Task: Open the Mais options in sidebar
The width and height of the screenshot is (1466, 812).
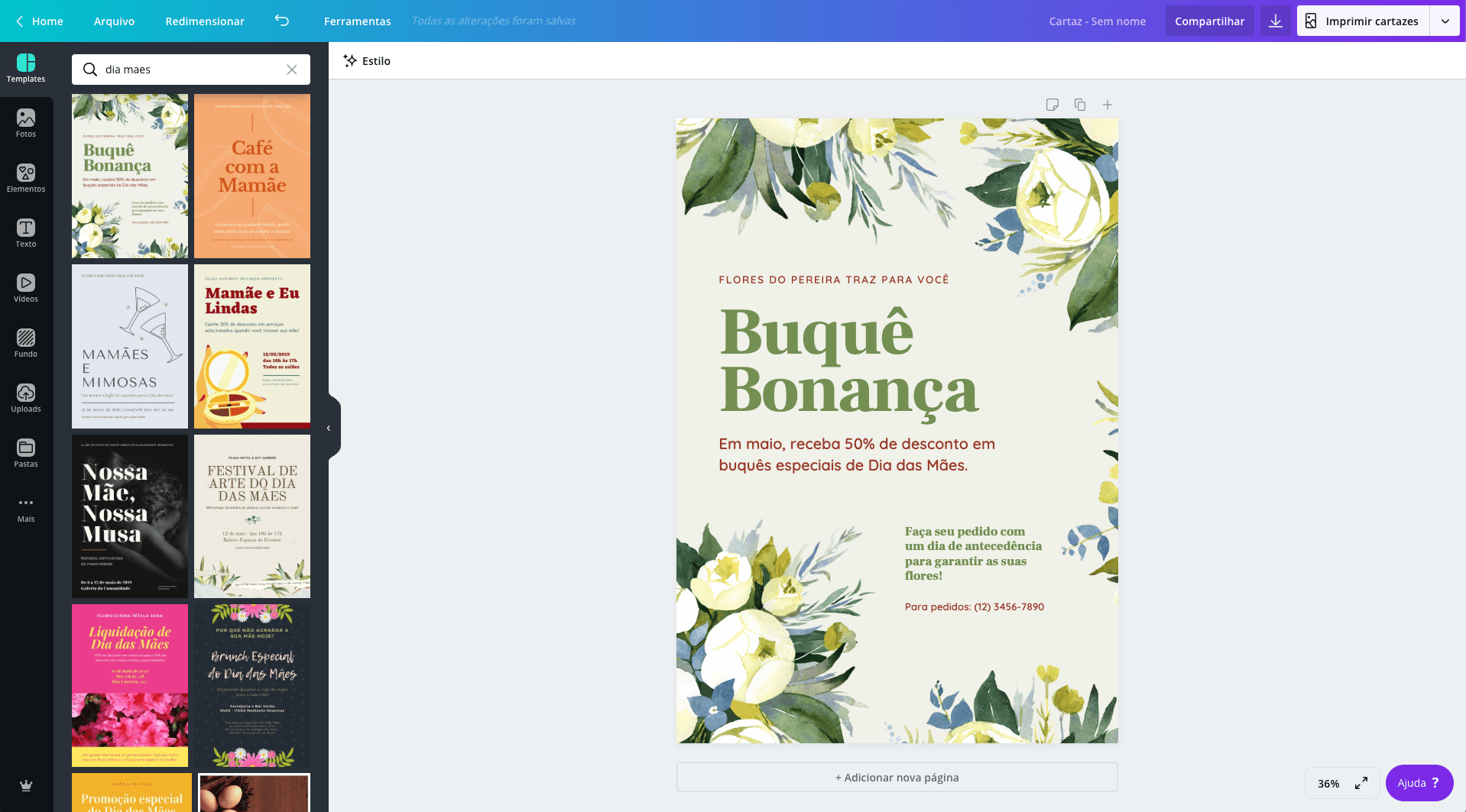Action: [26, 509]
